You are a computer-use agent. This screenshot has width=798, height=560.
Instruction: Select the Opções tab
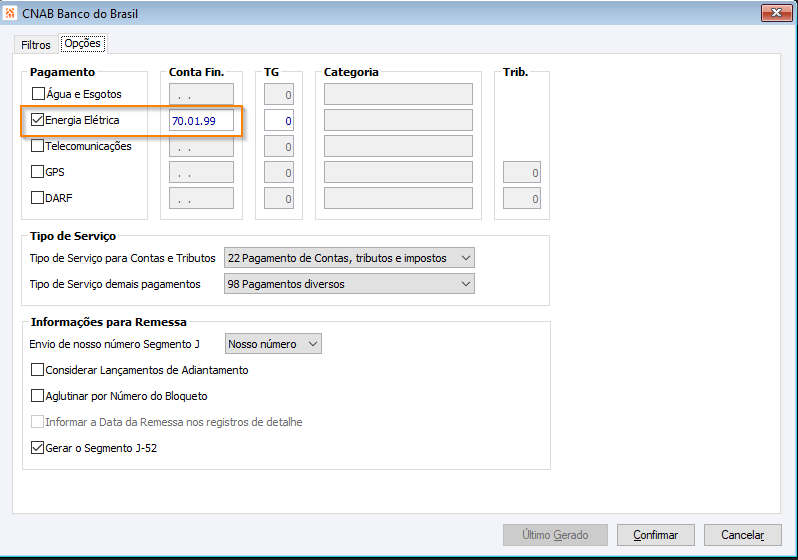tap(82, 43)
